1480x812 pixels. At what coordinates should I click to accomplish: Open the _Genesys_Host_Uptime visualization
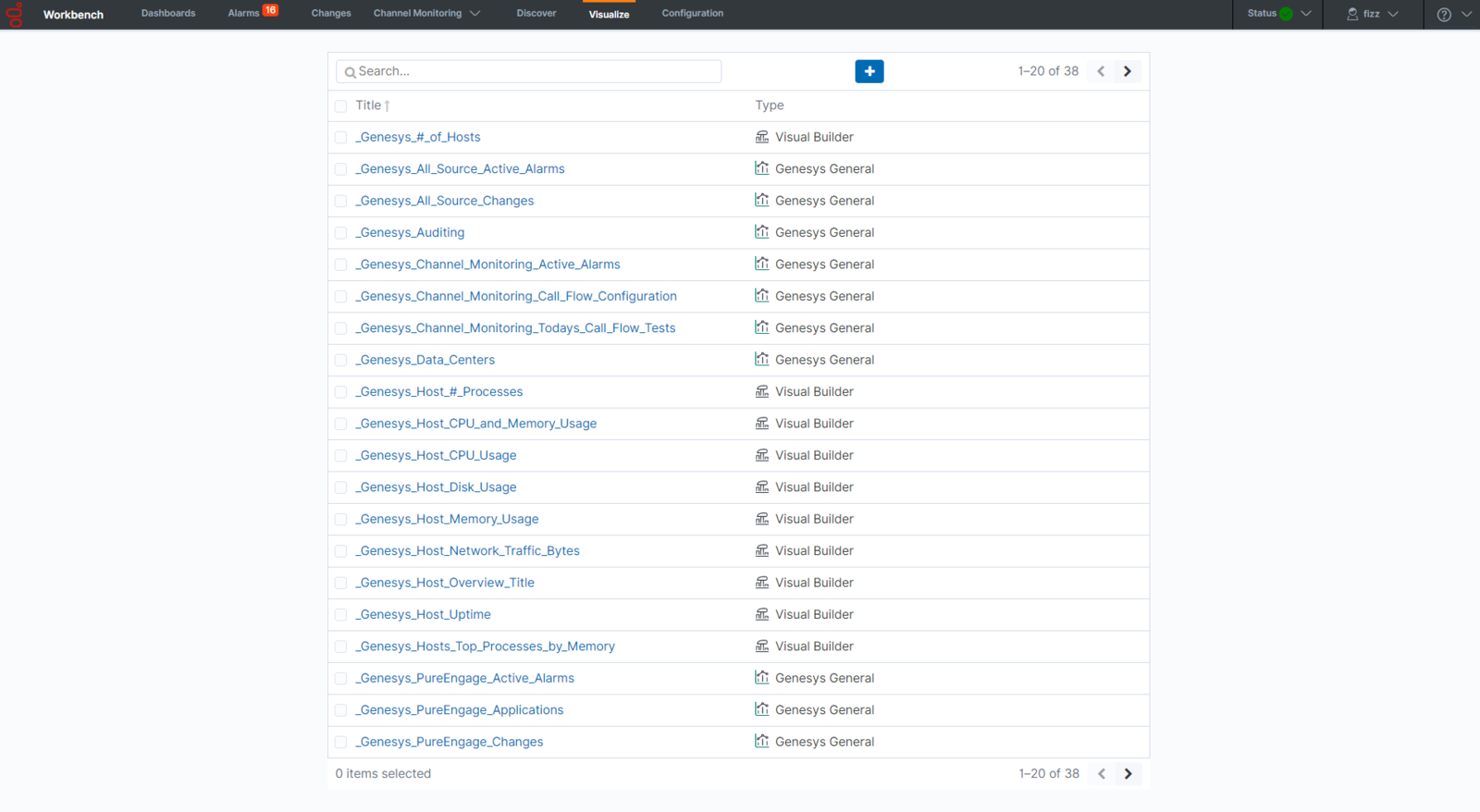[x=424, y=614]
